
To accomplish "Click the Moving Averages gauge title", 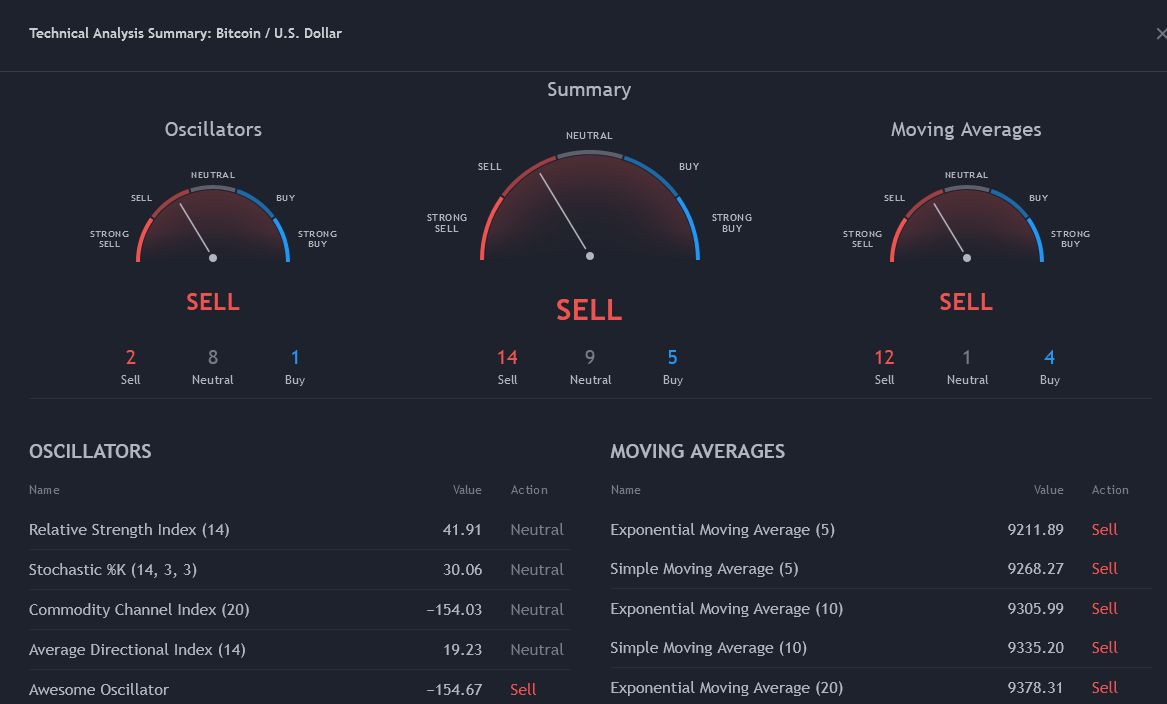I will tap(966, 129).
